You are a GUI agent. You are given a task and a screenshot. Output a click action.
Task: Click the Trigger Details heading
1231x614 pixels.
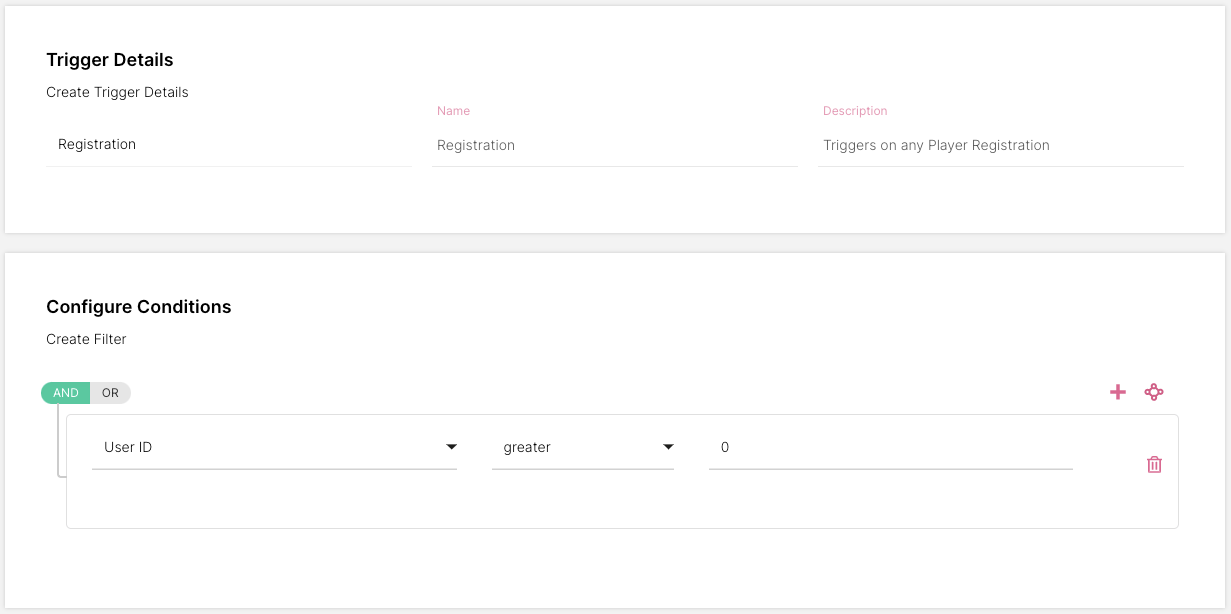(x=110, y=60)
